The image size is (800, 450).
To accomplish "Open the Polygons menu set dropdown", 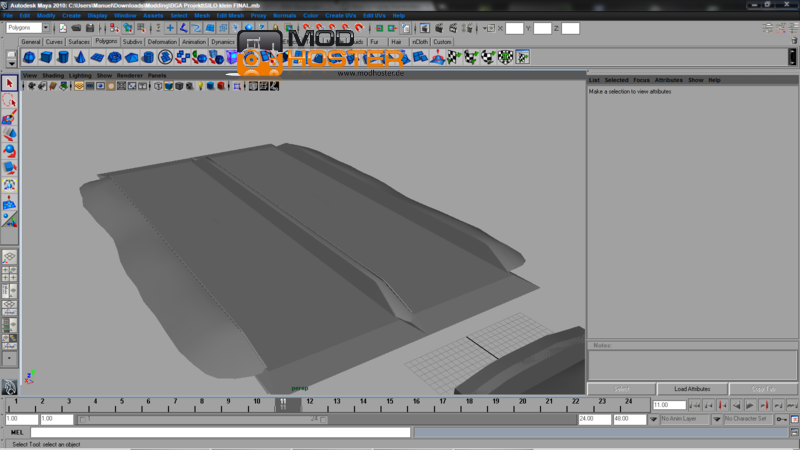I will point(46,28).
